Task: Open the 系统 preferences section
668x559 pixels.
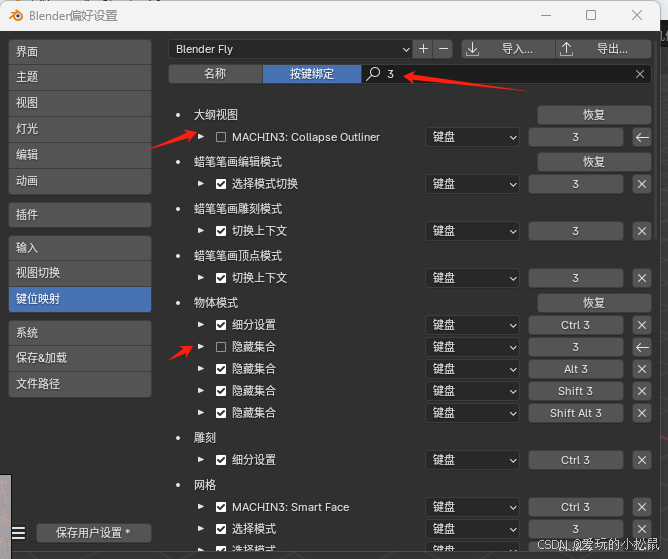Action: coord(80,333)
